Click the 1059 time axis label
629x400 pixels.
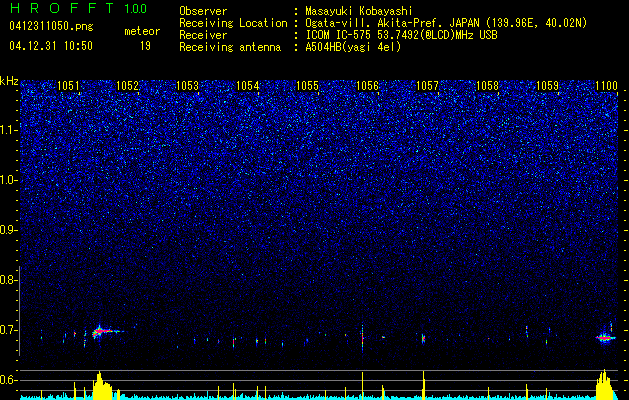pyautogui.click(x=547, y=86)
